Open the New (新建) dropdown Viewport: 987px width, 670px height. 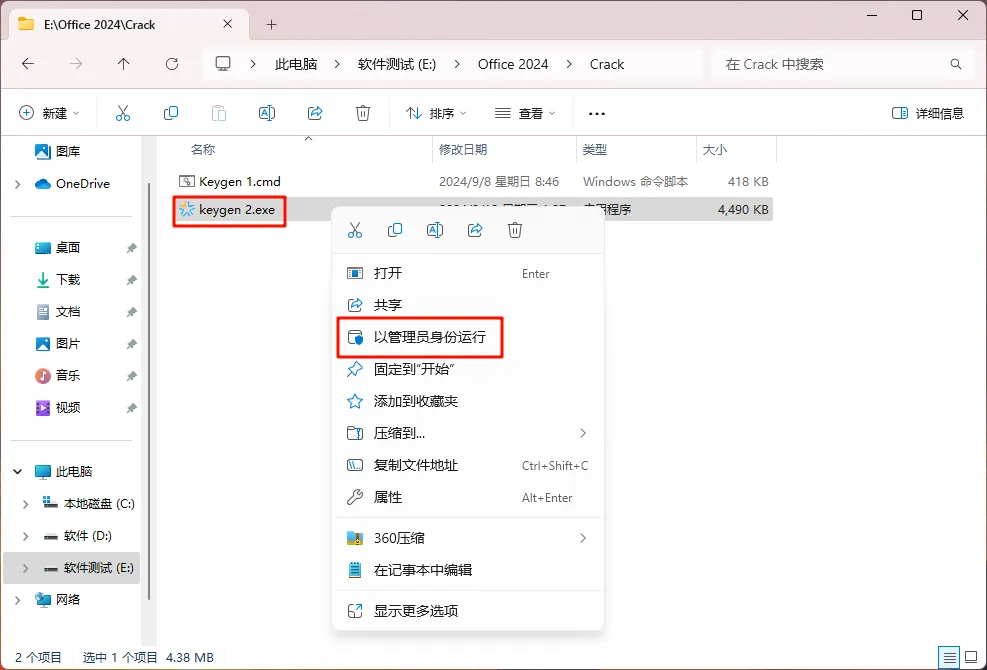tap(49, 113)
